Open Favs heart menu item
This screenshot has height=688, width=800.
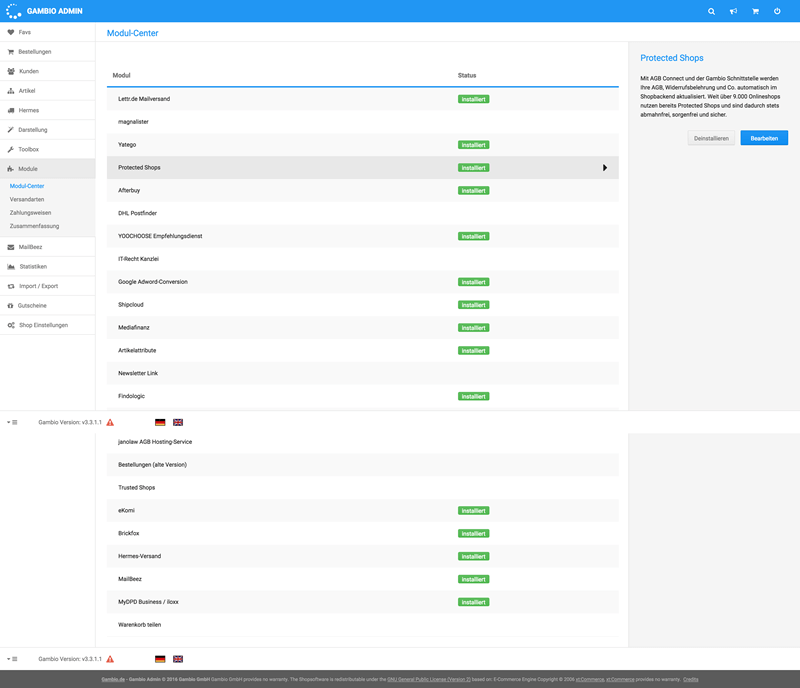point(47,32)
